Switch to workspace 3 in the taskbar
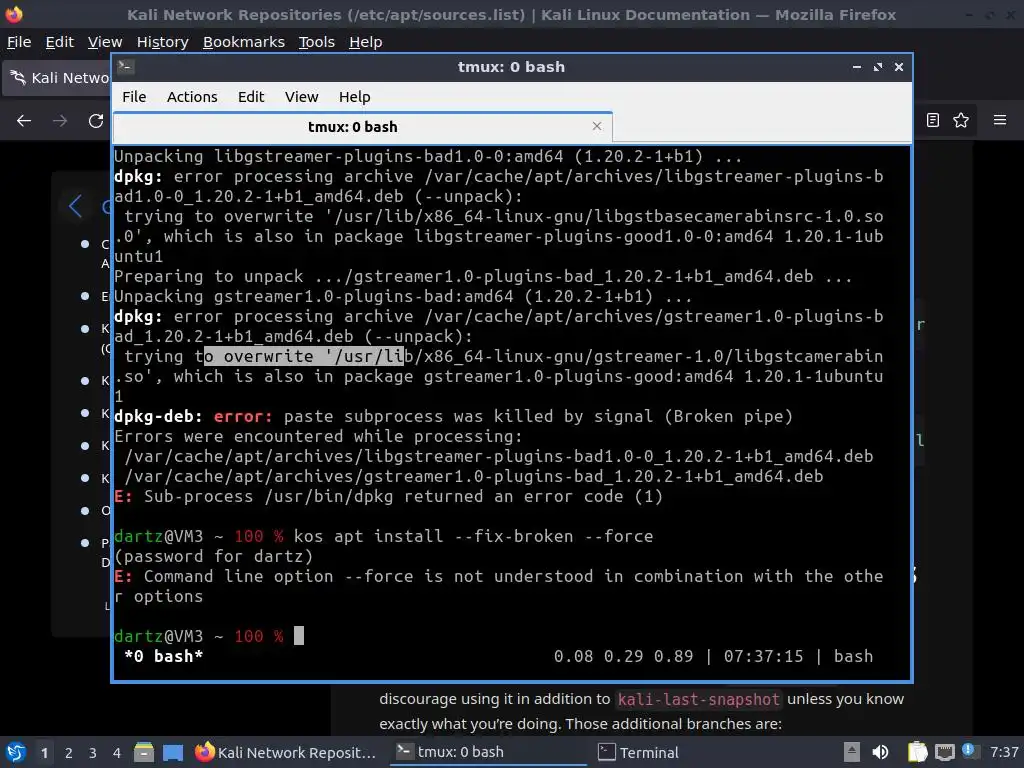1024x768 pixels. [x=93, y=753]
